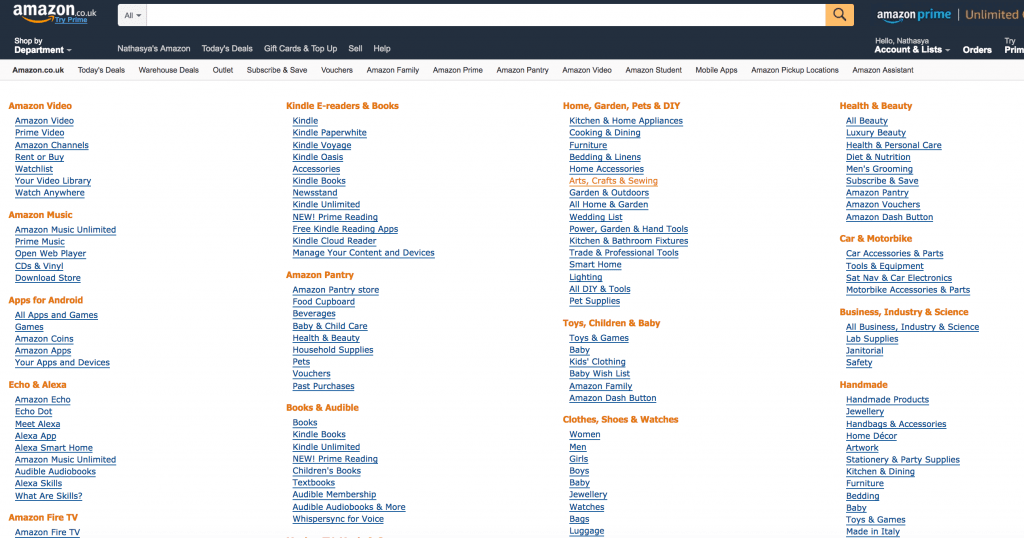Open Baby Wish List link
Screen dimensions: 1024x538
(x=600, y=373)
